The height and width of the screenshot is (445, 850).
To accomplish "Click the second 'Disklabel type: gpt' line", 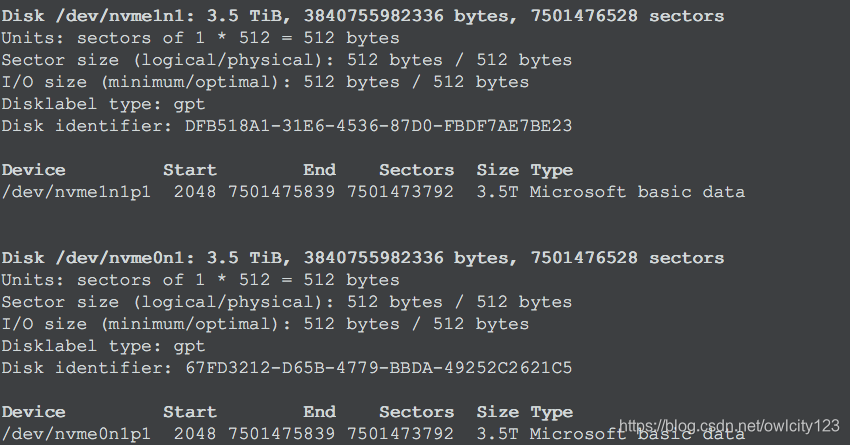I will [x=103, y=346].
